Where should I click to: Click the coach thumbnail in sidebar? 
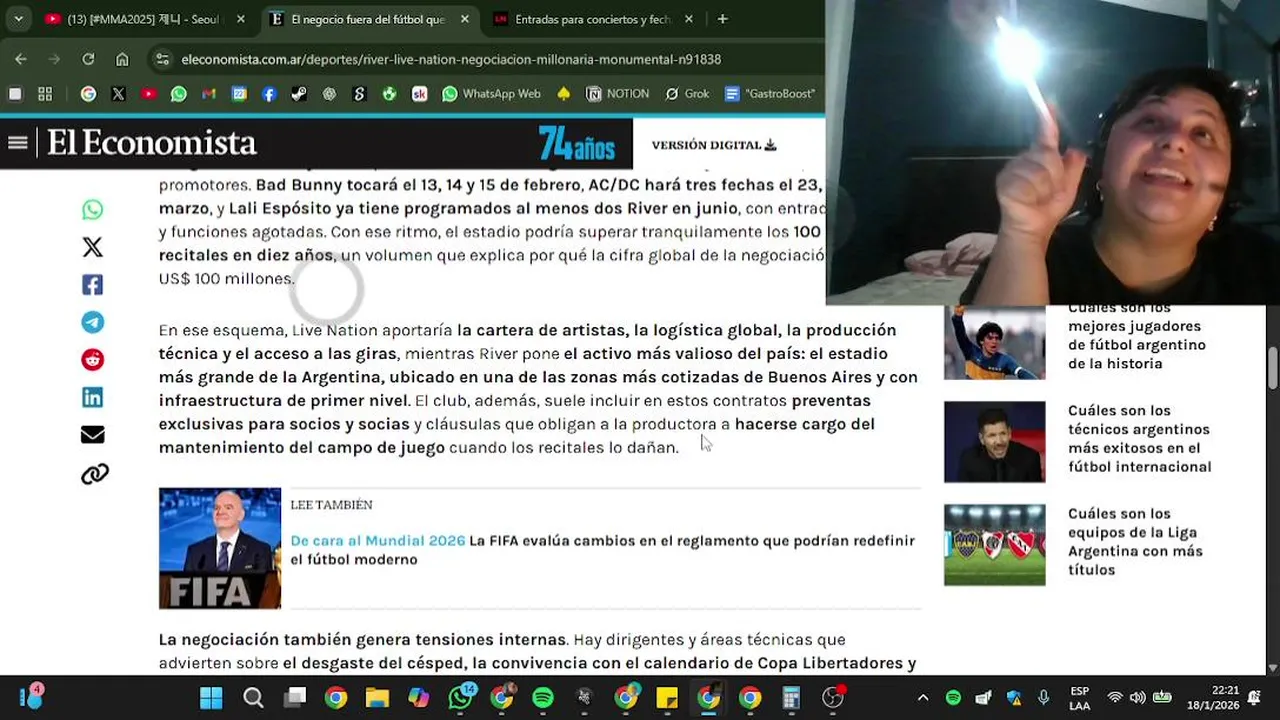point(994,442)
